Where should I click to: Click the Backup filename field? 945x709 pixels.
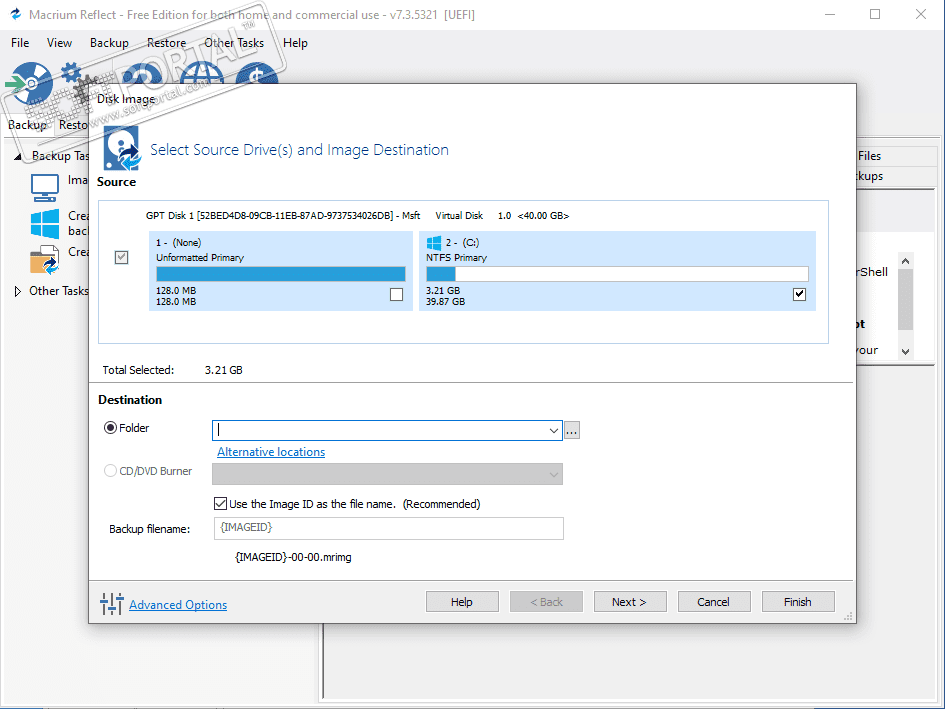click(x=389, y=528)
